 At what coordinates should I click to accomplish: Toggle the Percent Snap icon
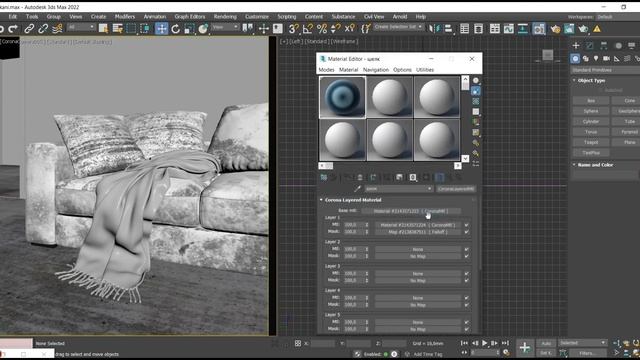(322, 29)
